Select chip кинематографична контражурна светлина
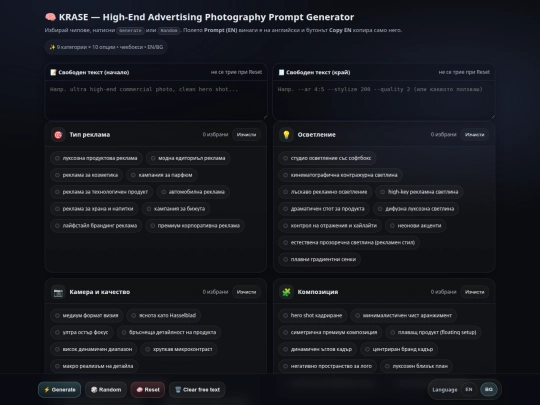Viewport: 540px width, 405px height. 340,175
